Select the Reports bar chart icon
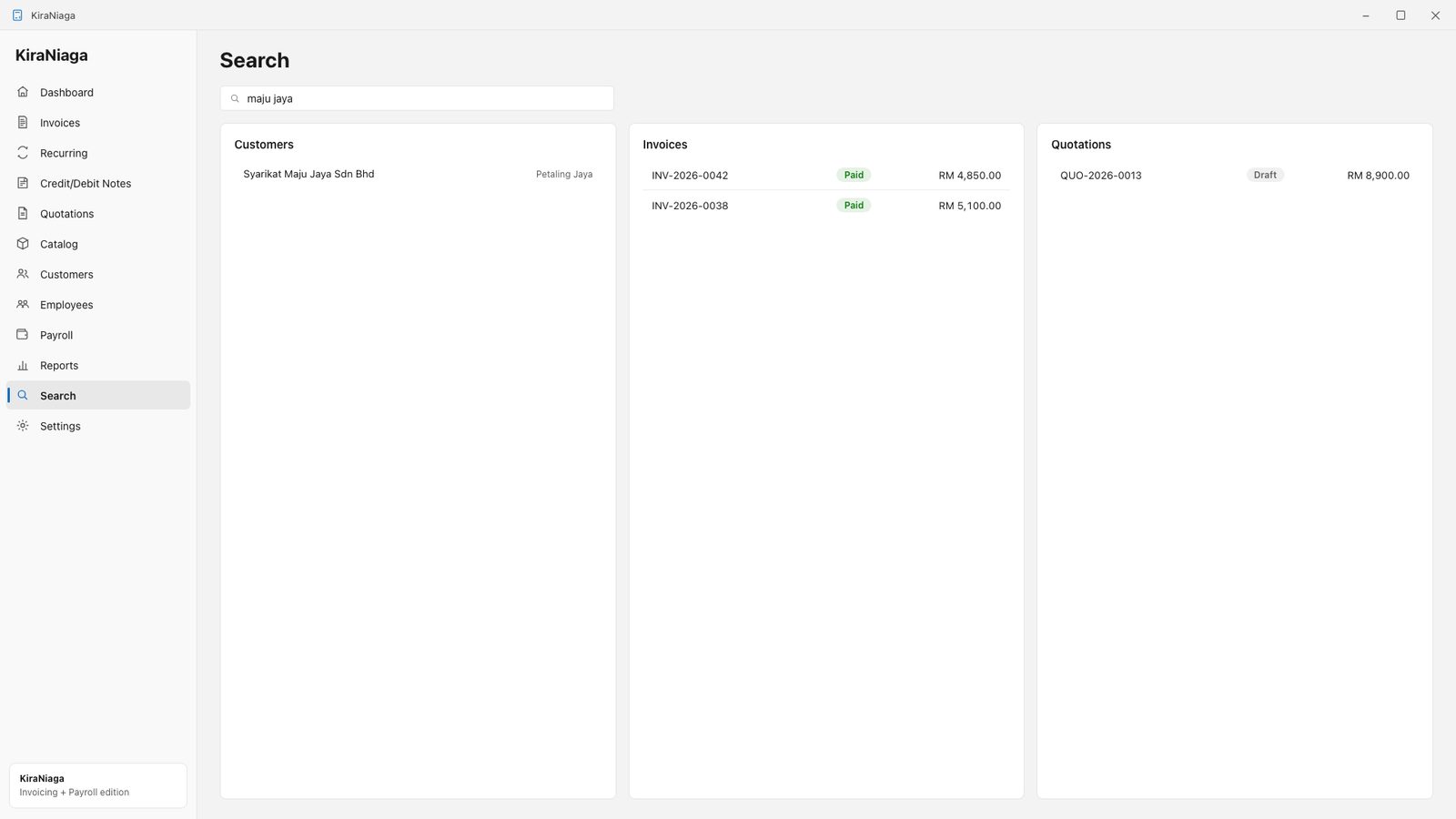 23,365
